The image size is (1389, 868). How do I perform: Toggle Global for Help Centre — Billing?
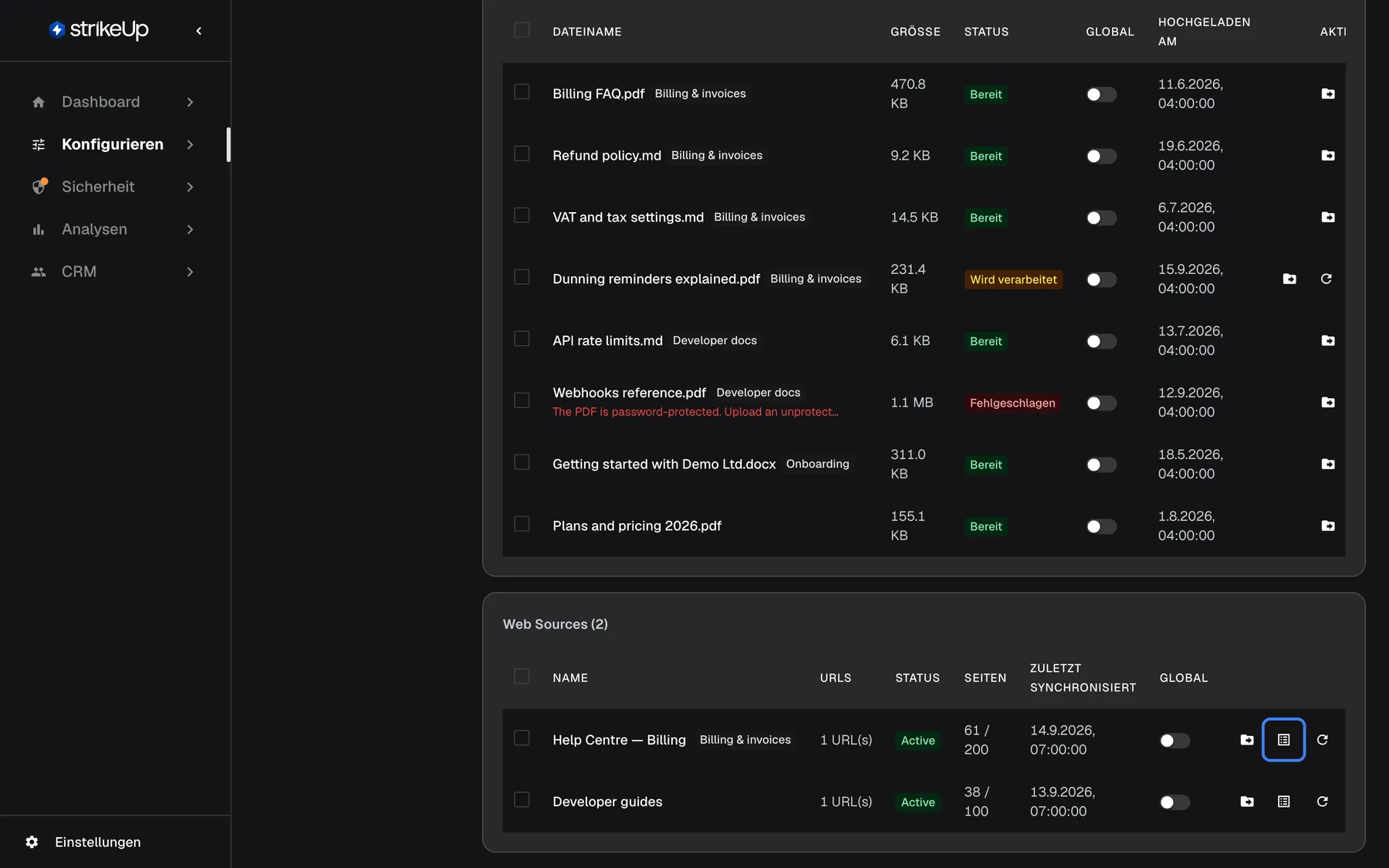point(1174,741)
